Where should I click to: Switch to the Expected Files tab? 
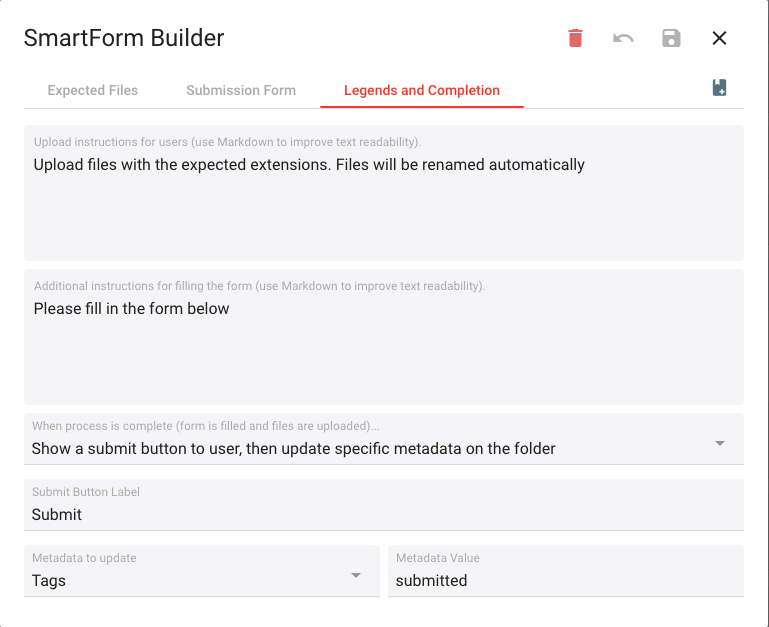[x=93, y=91]
